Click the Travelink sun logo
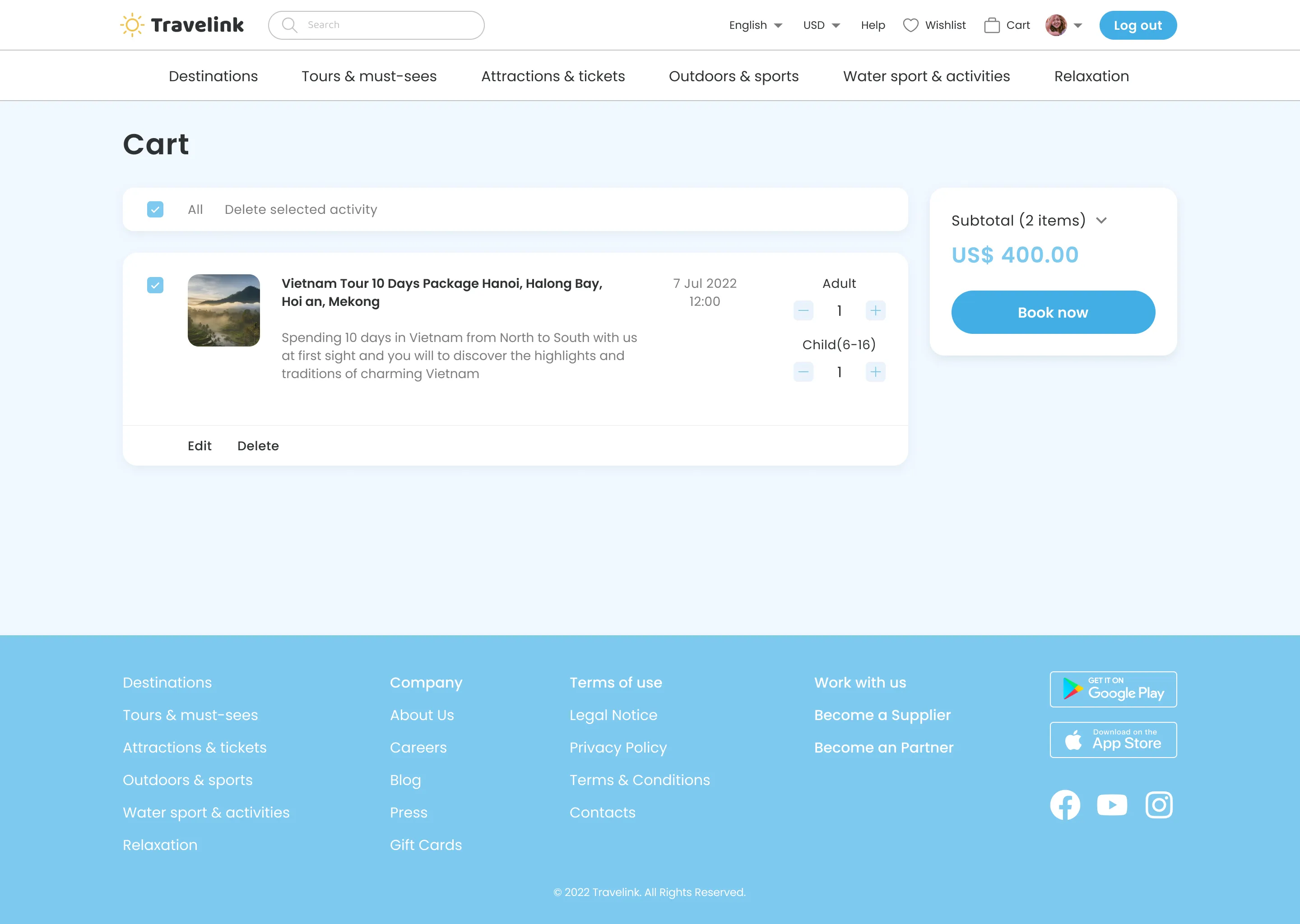This screenshot has width=1300, height=924. point(132,24)
